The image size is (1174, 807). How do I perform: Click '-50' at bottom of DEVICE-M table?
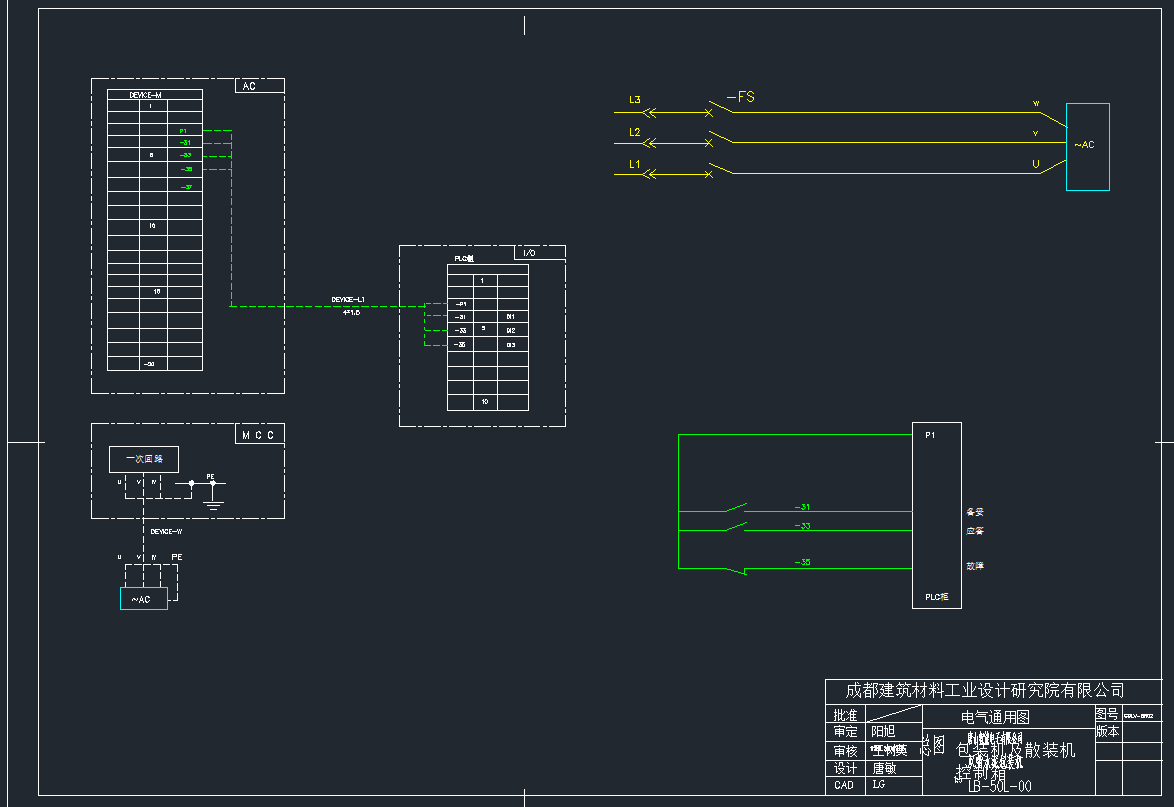click(x=150, y=364)
